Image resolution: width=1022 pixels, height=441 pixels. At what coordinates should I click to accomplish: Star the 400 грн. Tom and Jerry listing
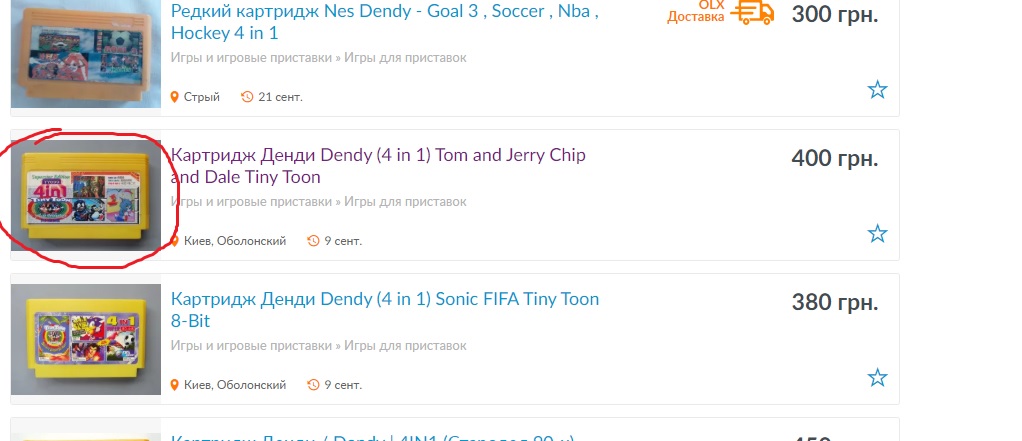pos(877,233)
